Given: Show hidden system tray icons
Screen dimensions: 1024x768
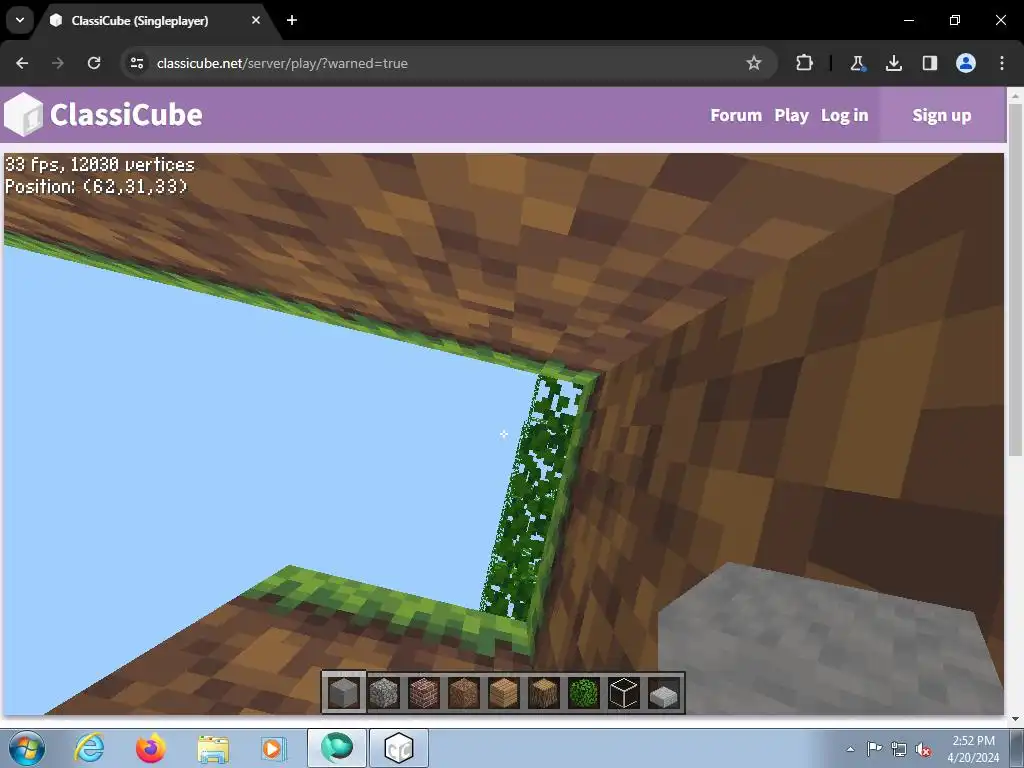Looking at the screenshot, I should (850, 749).
